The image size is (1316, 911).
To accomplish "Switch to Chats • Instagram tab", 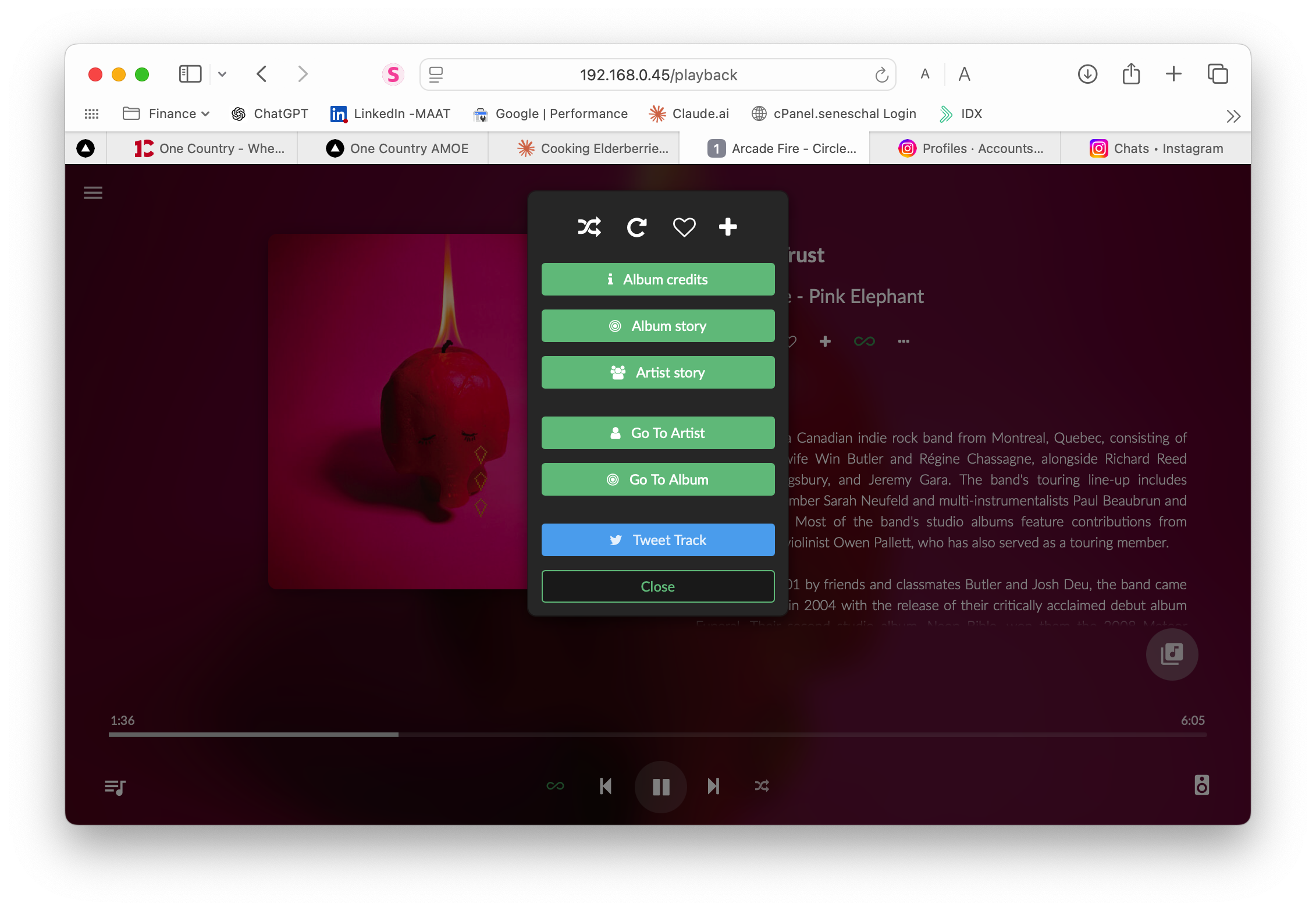I will click(1155, 148).
